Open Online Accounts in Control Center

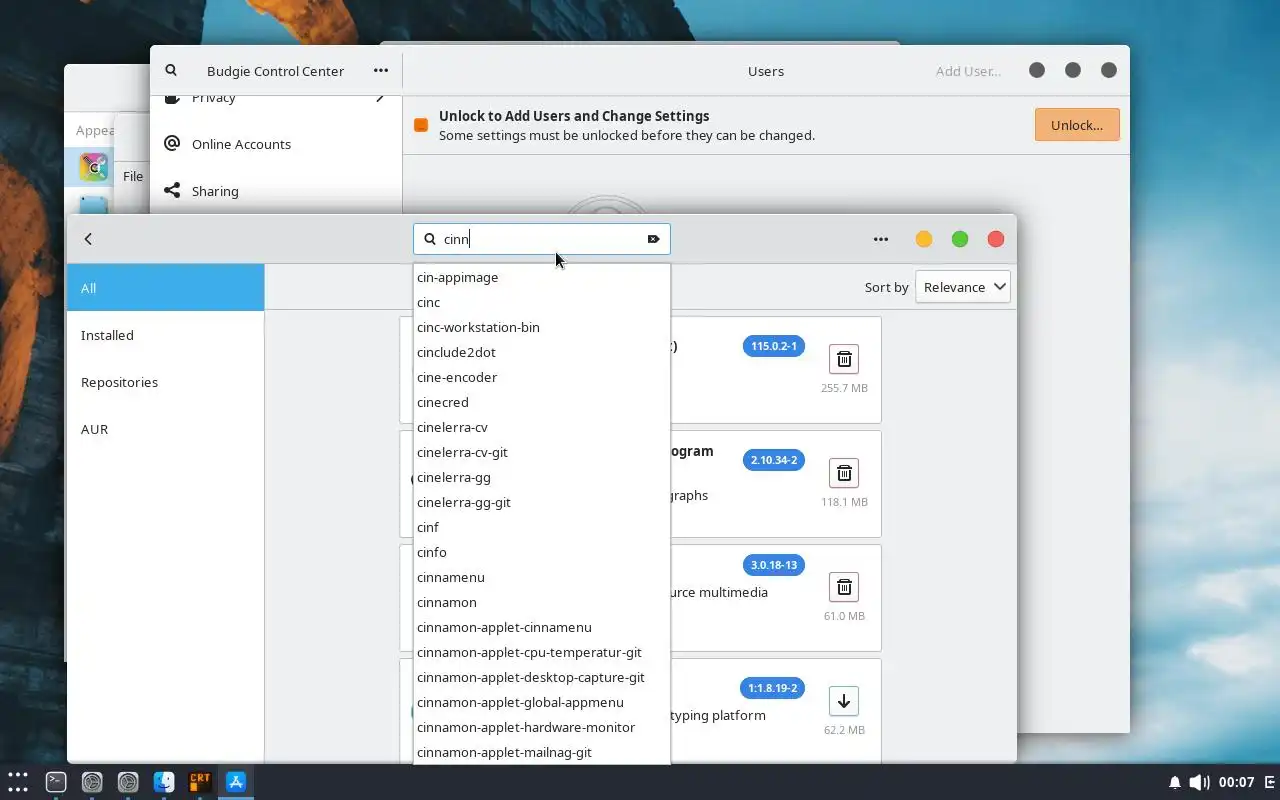point(275,144)
